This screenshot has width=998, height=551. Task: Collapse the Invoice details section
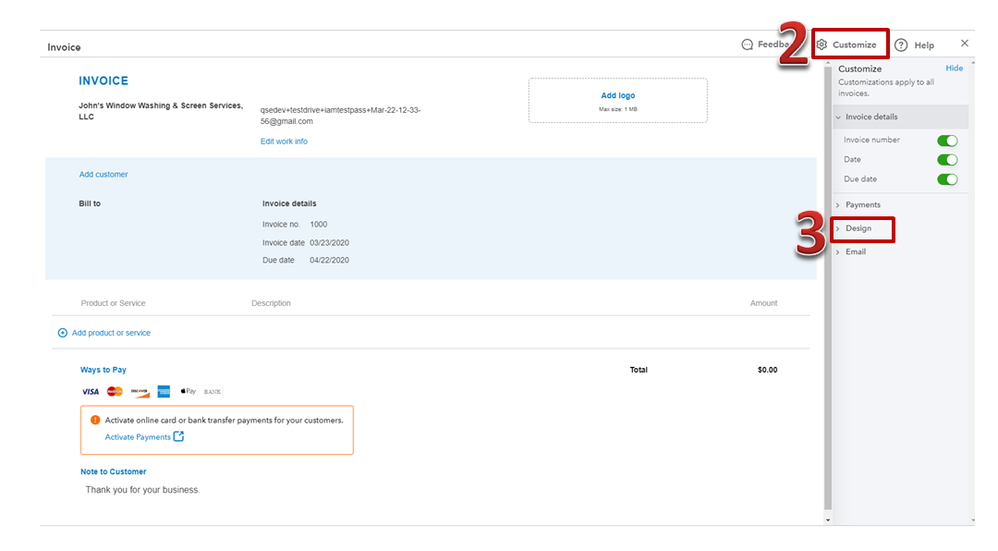(870, 117)
